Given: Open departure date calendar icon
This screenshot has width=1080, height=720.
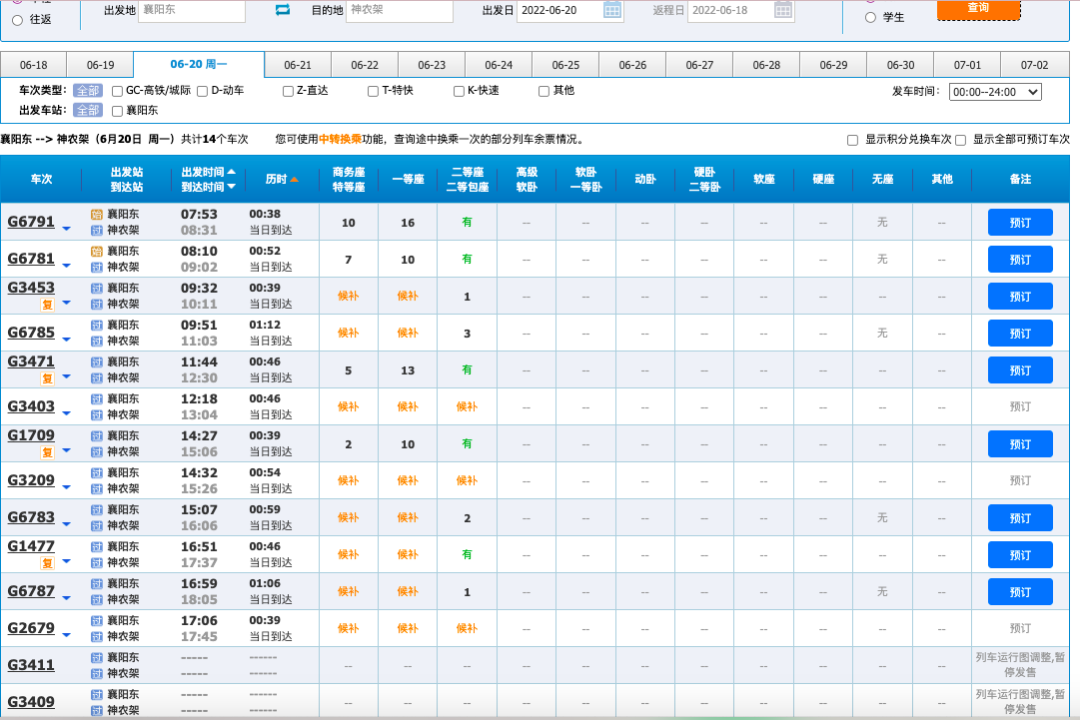Looking at the screenshot, I should pyautogui.click(x=612, y=10).
